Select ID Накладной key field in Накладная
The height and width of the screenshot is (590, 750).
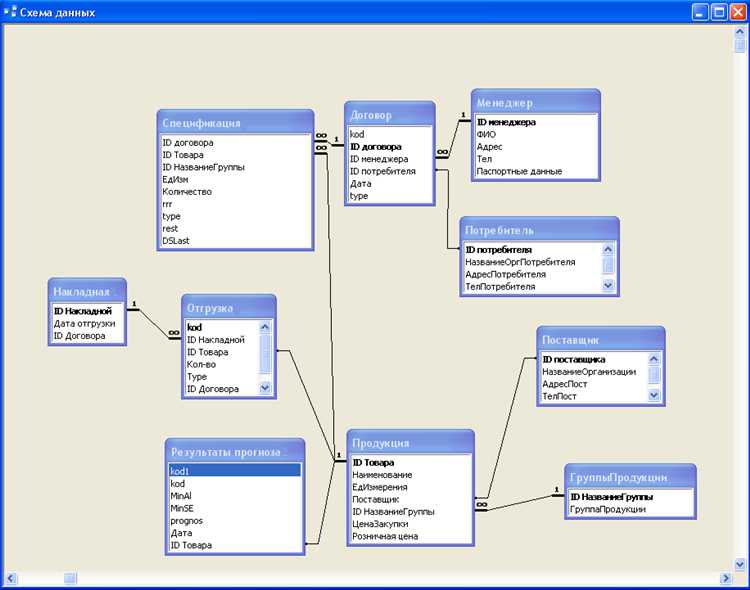pos(87,311)
